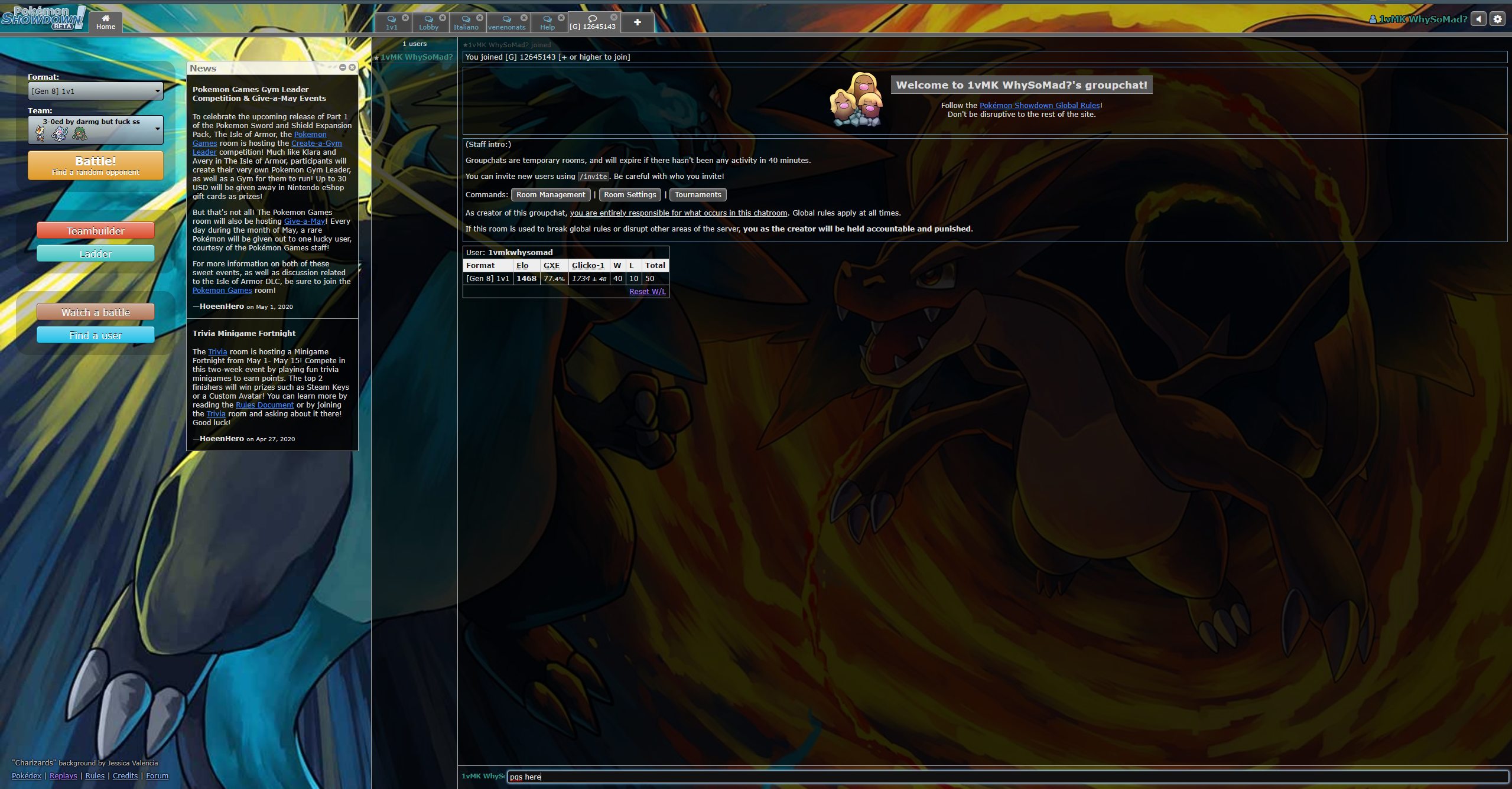
Task: Open the Format dropdown showing Gen 8 1v1
Action: [x=95, y=91]
